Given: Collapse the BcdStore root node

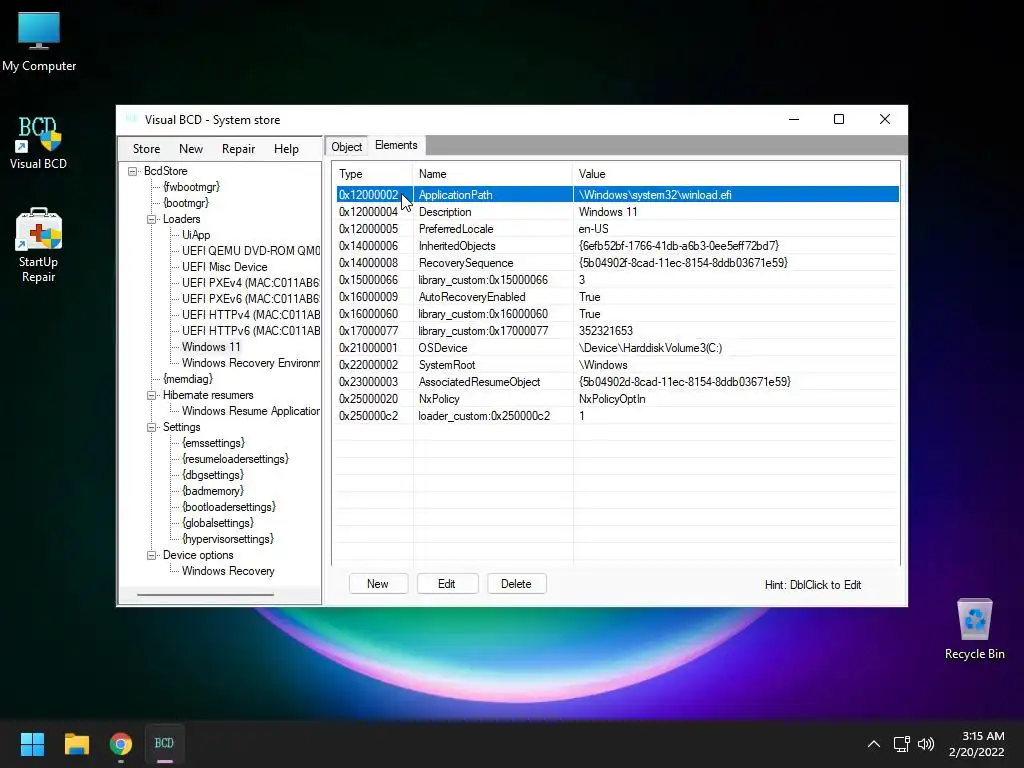Looking at the screenshot, I should (x=133, y=171).
